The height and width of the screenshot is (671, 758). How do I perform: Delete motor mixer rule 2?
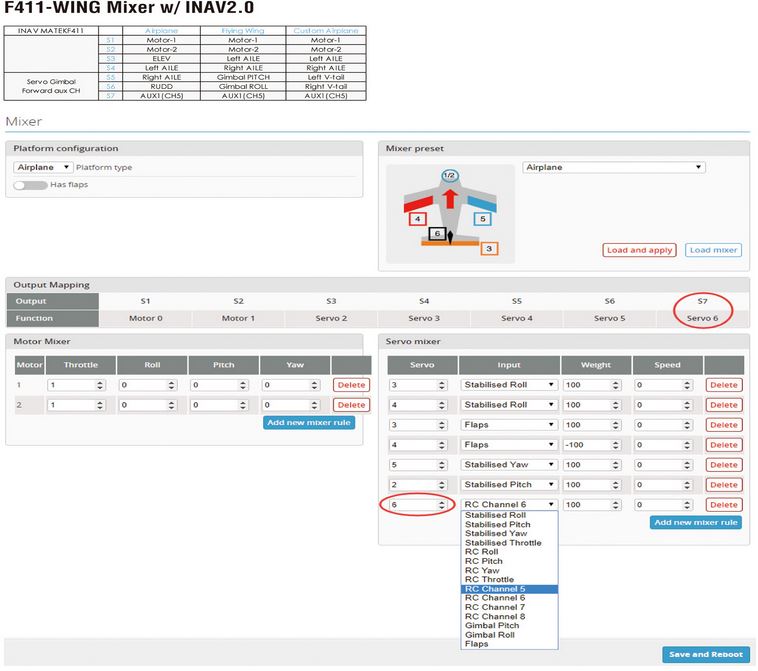click(351, 405)
